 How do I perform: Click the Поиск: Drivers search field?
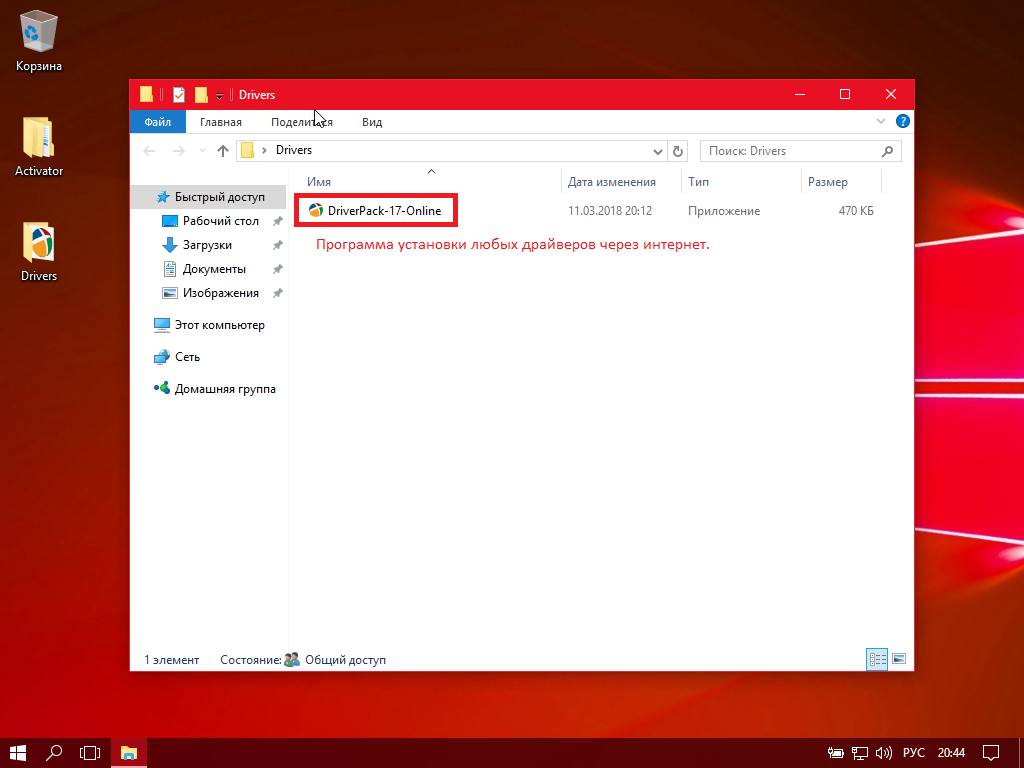click(790, 151)
